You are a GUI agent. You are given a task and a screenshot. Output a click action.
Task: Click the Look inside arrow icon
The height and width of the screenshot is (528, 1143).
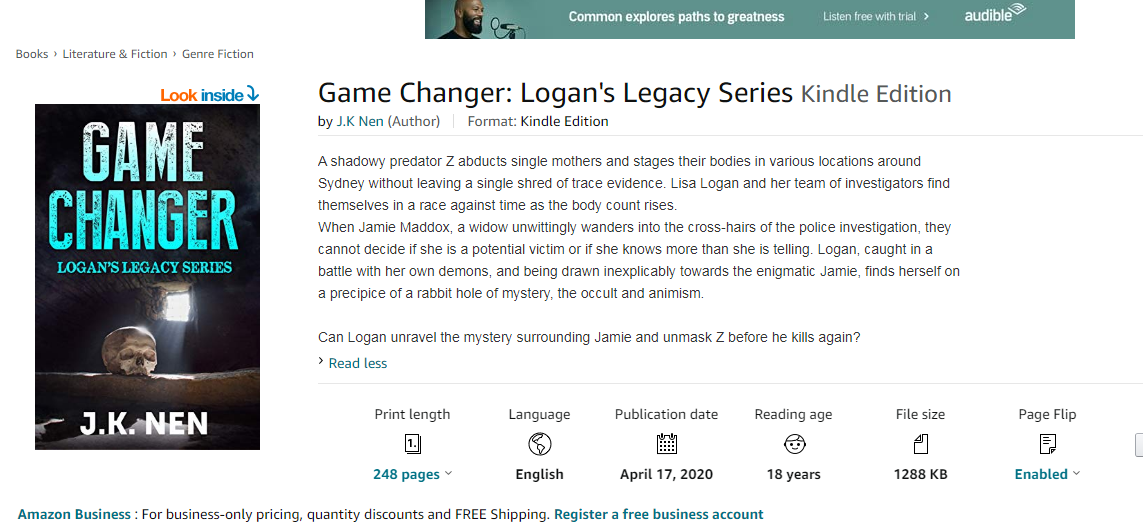click(x=252, y=94)
